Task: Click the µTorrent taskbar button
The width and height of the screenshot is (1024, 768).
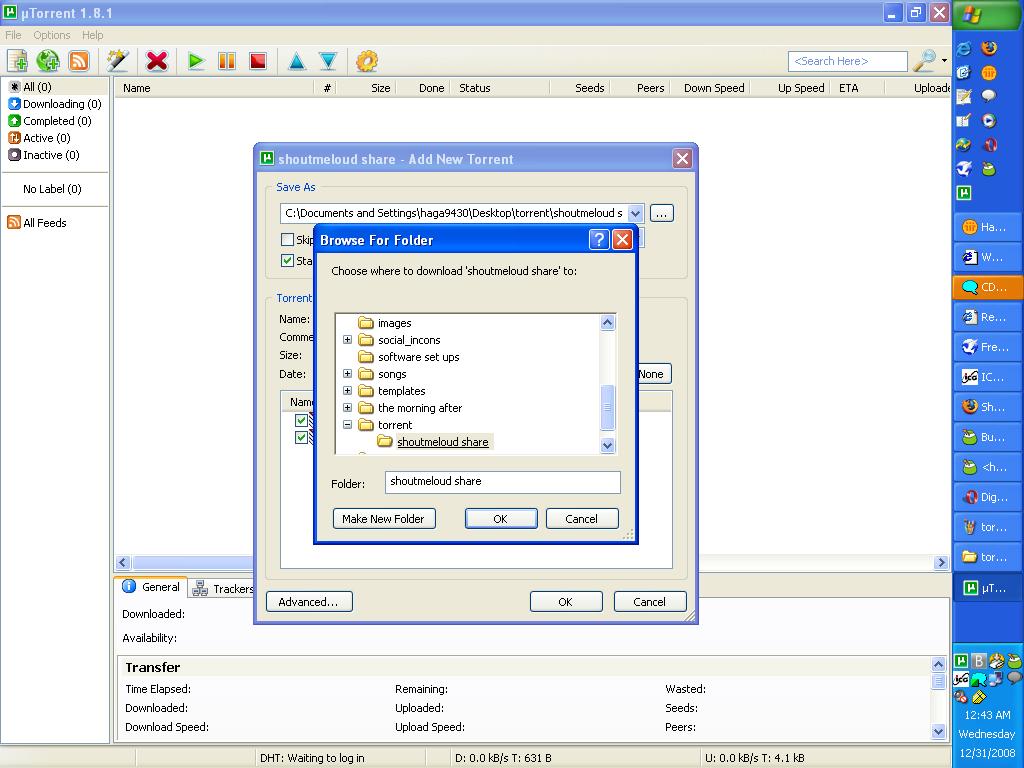Action: click(x=987, y=588)
